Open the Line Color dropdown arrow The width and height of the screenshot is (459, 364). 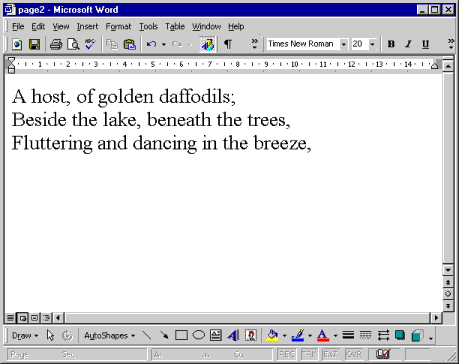pos(310,336)
